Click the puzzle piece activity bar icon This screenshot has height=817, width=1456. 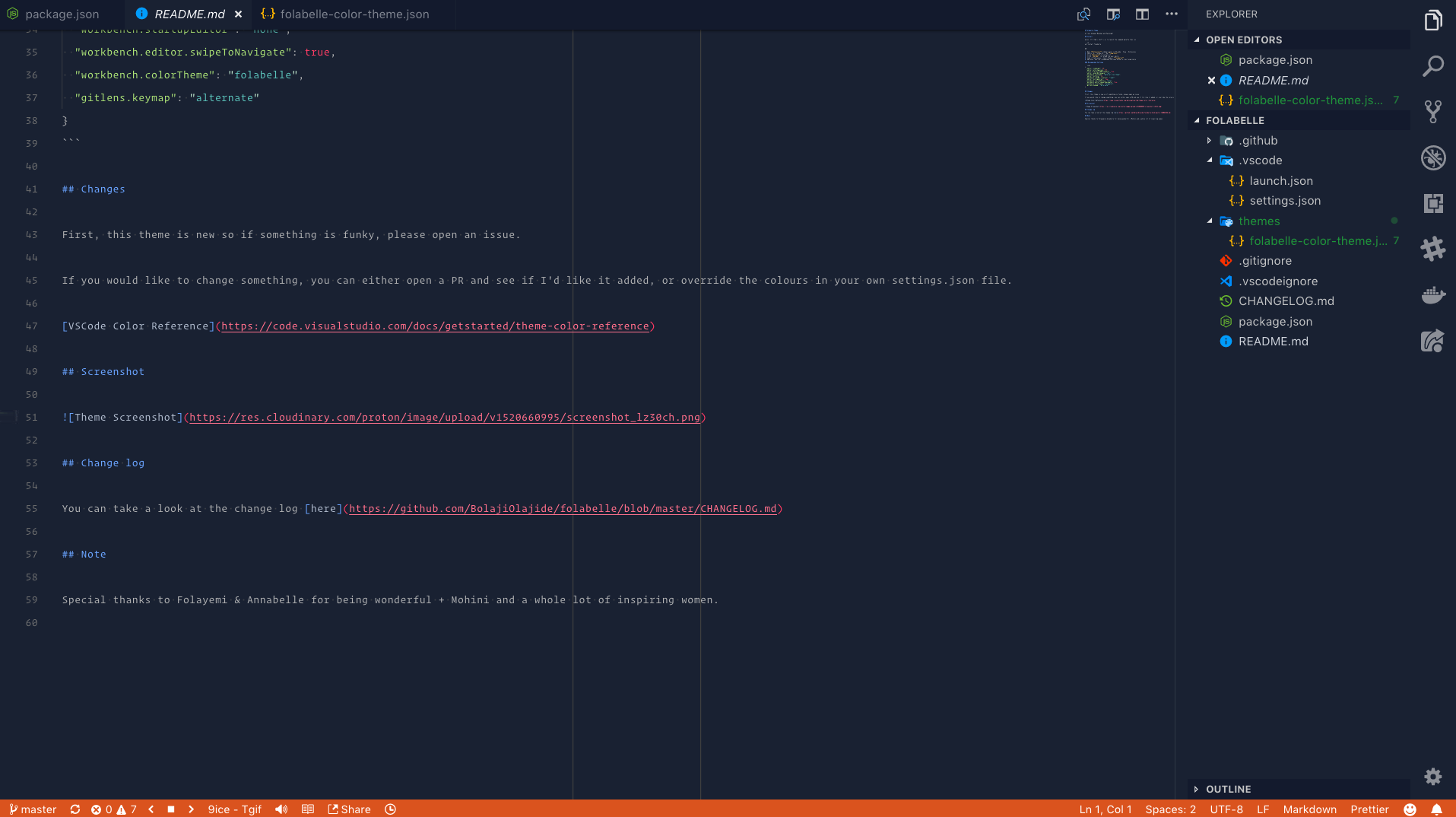[x=1433, y=249]
